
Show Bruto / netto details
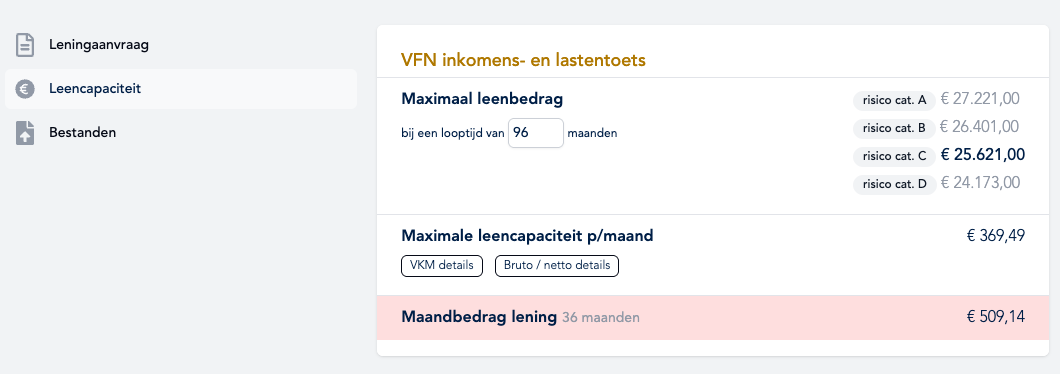(x=557, y=266)
